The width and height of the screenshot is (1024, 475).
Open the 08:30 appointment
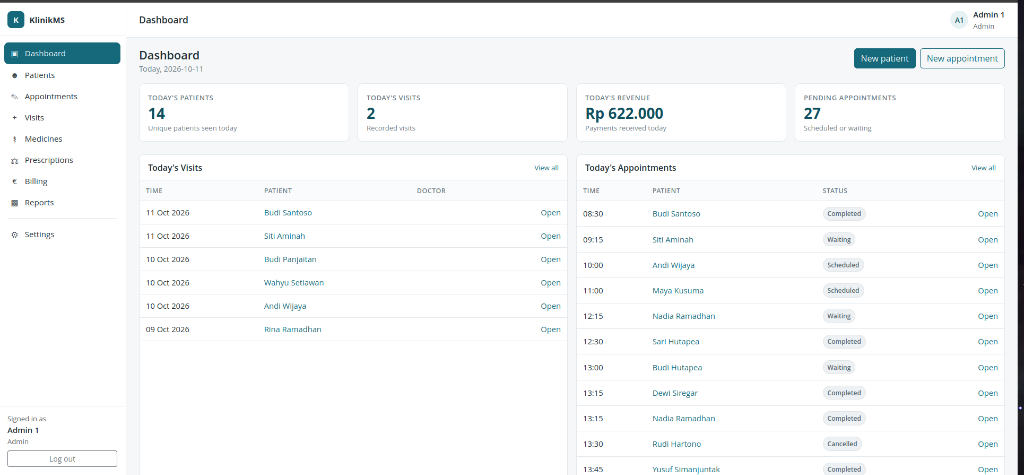(987, 214)
